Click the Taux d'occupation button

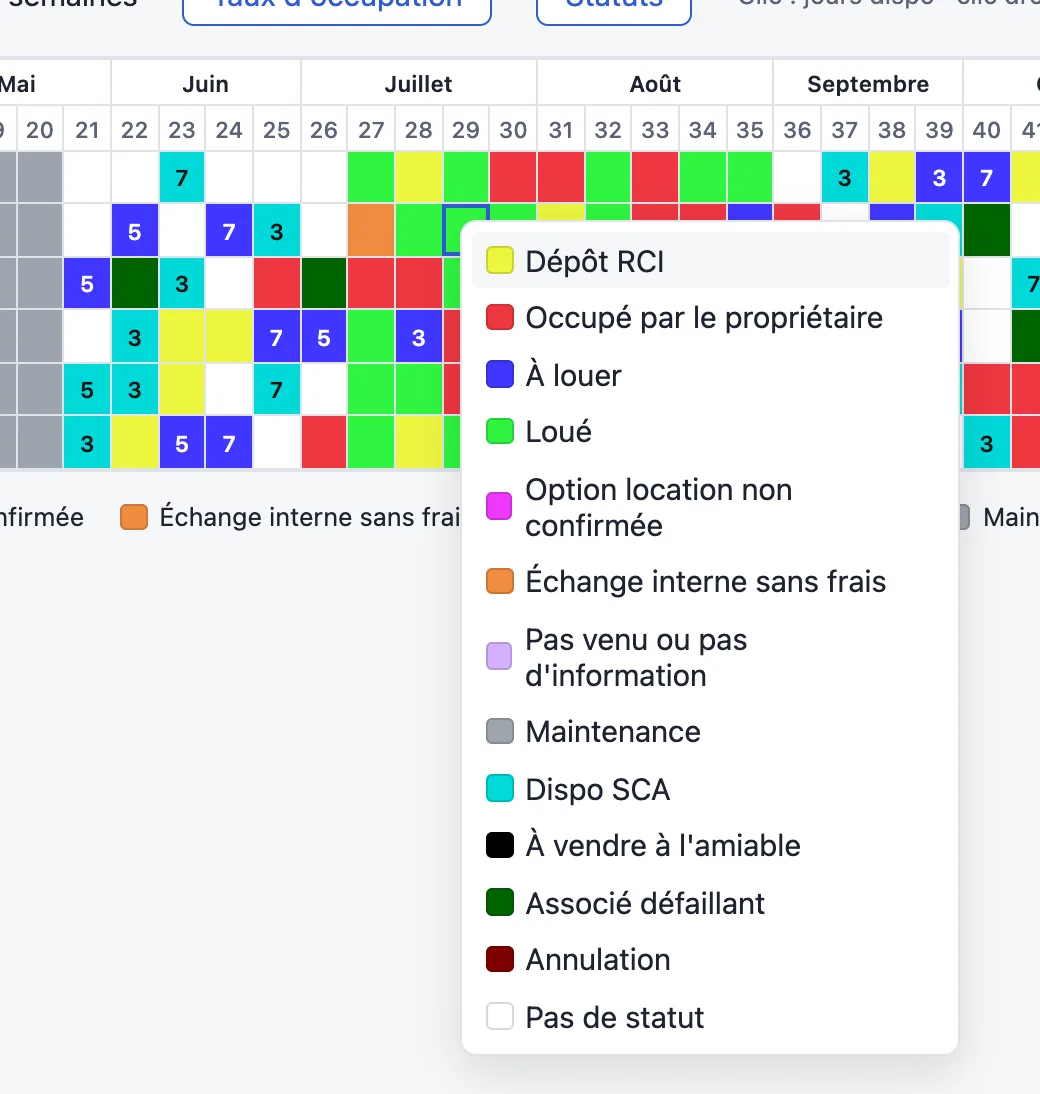point(337,7)
